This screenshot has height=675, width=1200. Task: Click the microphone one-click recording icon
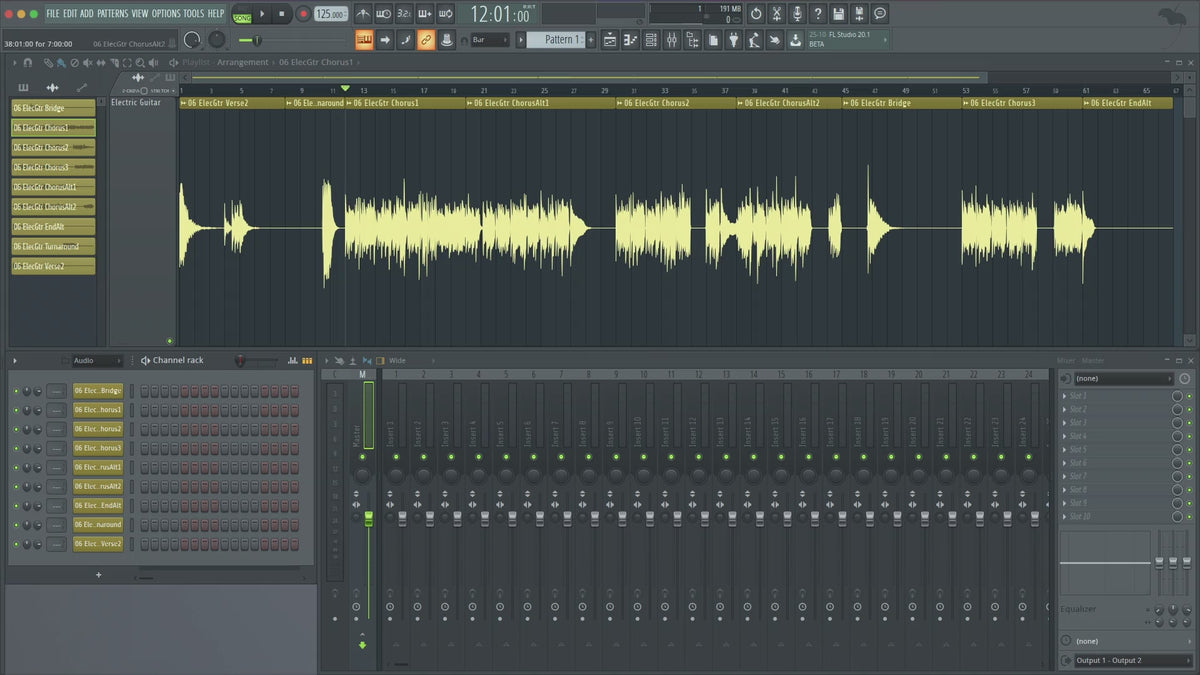pyautogui.click(x=797, y=14)
